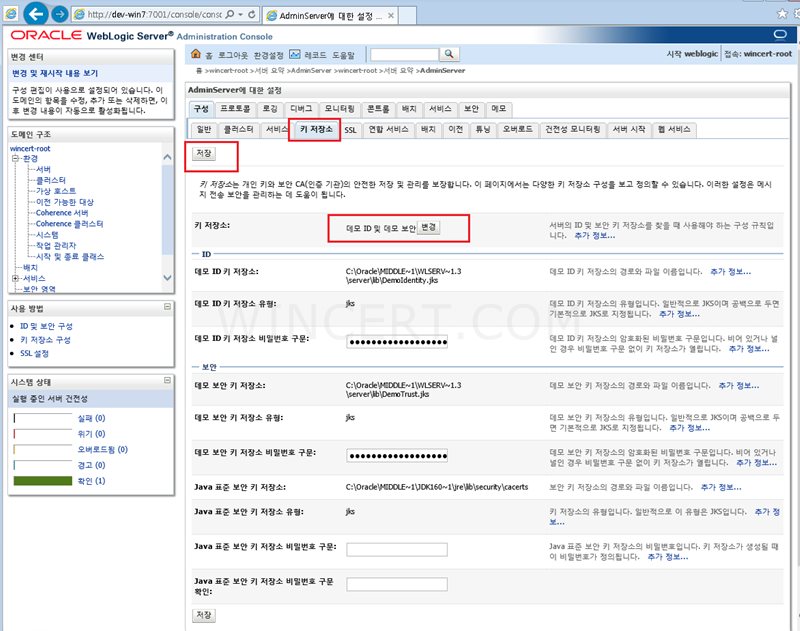Select the 건전성 모니터링 subtab
The height and width of the screenshot is (631, 800).
coord(572,130)
